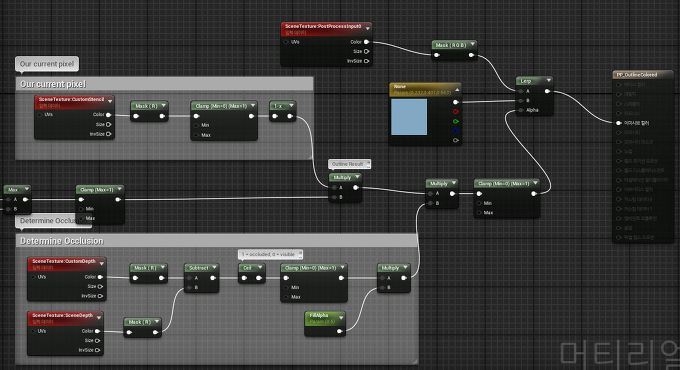Click the light blue color preview of the None parameter
The width and height of the screenshot is (680, 370).
[x=409, y=117]
